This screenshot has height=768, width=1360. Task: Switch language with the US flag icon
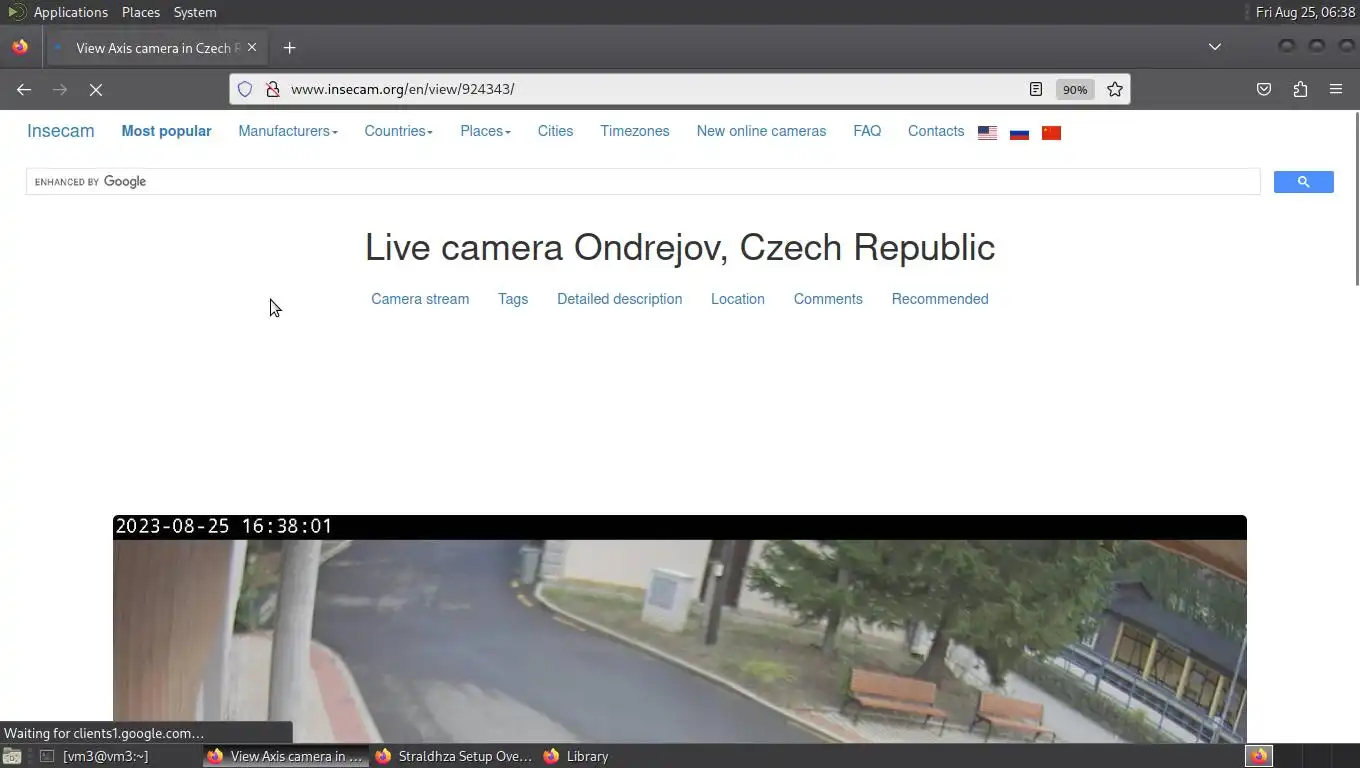click(x=987, y=133)
